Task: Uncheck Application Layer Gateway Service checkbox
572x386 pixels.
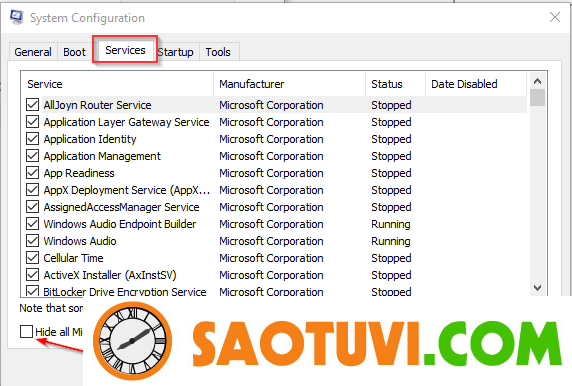Action: pos(32,122)
